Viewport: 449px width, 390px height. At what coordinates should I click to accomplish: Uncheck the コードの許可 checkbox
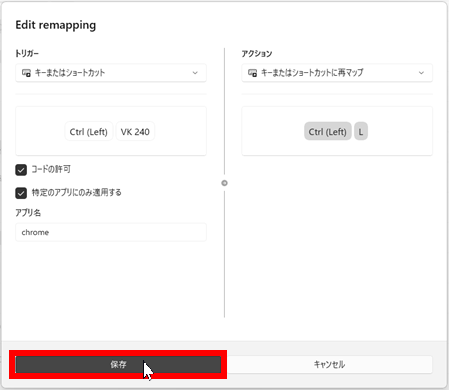21,170
